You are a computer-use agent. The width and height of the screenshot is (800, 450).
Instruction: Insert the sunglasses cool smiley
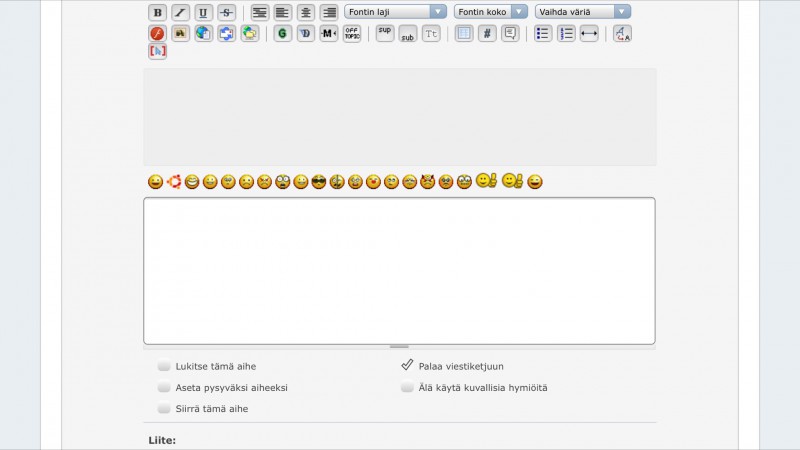(x=319, y=182)
